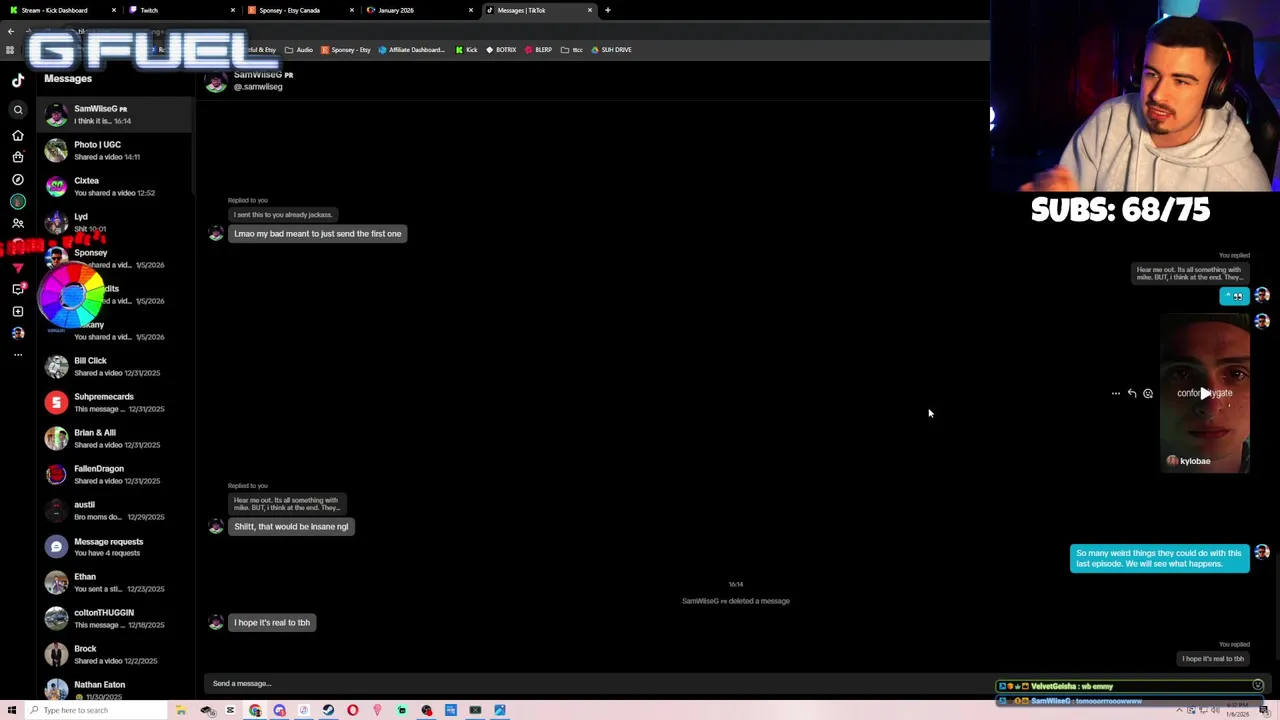Open the Sponsey - Etsy bookmark
1280x720 pixels.
click(345, 50)
